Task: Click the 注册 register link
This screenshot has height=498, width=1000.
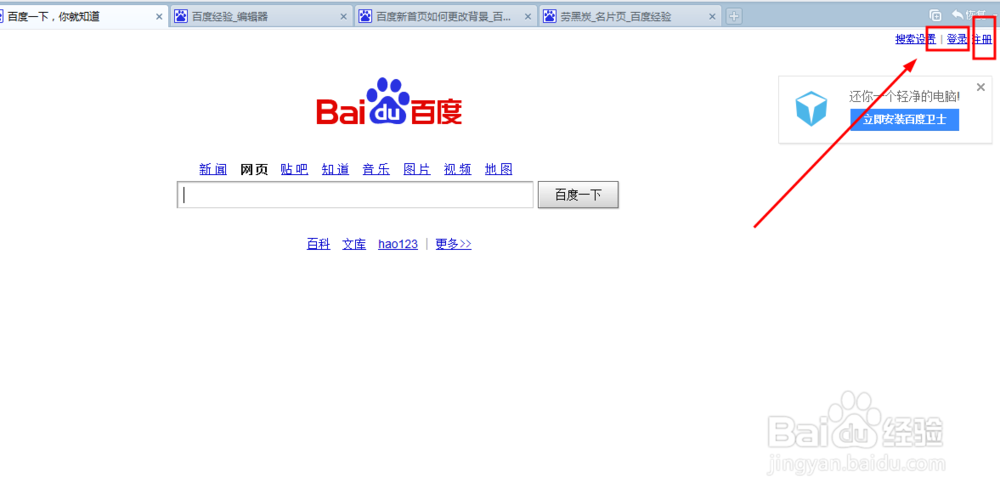Action: click(983, 40)
